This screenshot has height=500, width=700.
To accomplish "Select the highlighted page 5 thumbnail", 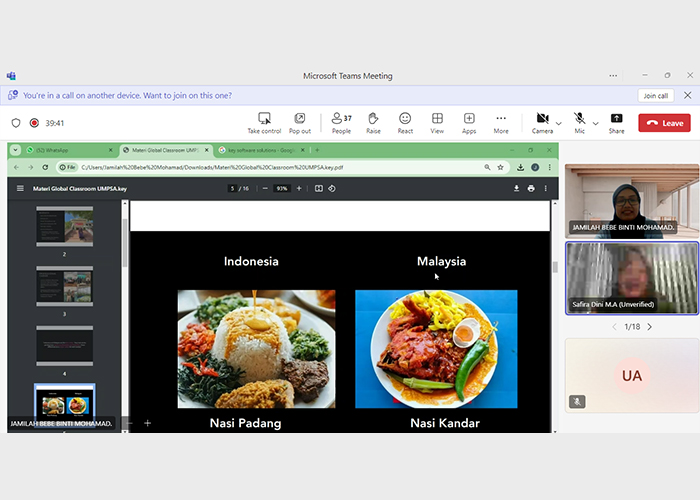I will point(65,405).
